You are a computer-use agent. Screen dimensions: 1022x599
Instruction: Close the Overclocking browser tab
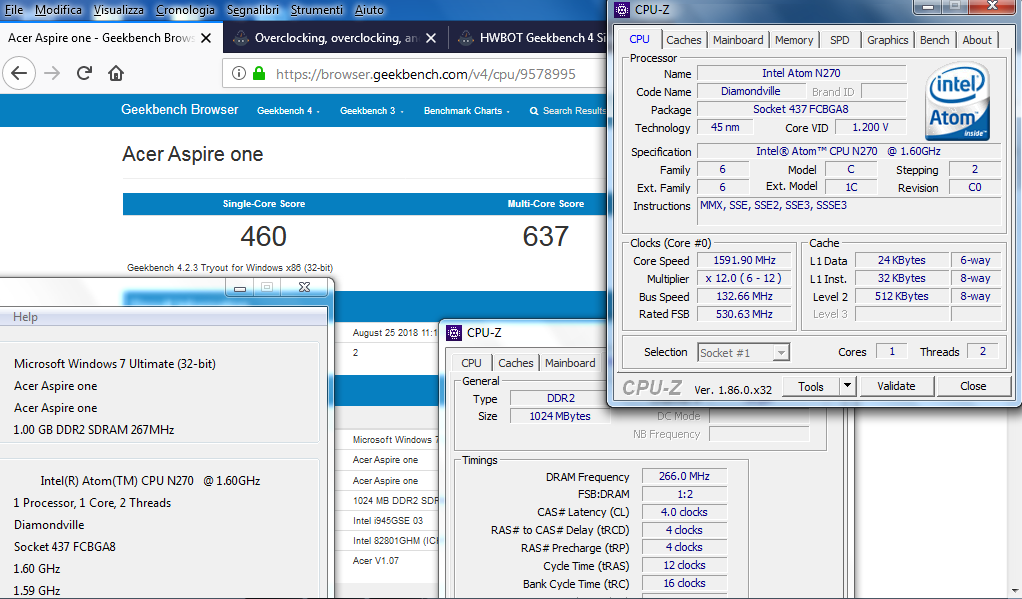pos(431,38)
